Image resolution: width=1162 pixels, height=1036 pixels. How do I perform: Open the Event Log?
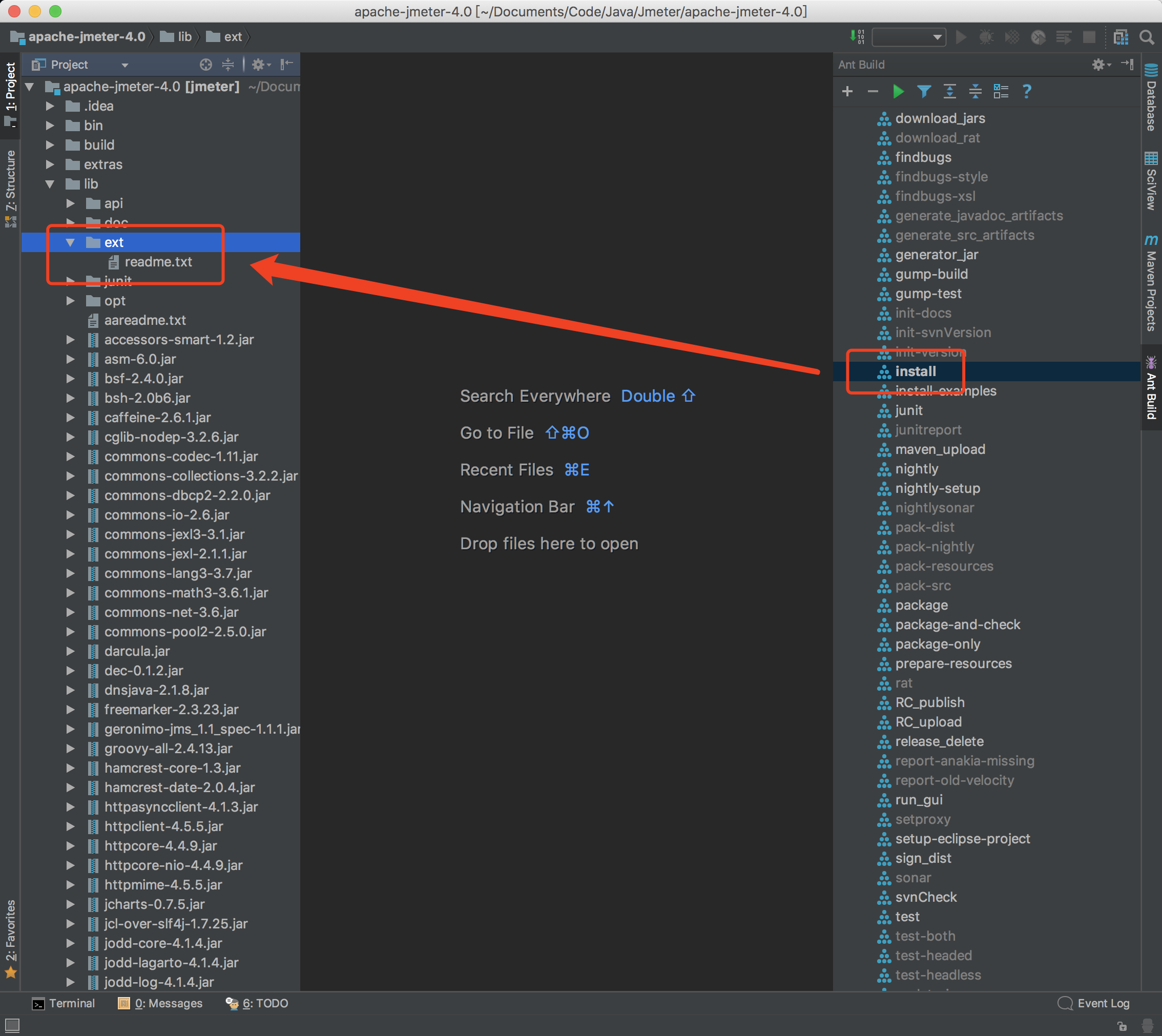[1094, 1004]
